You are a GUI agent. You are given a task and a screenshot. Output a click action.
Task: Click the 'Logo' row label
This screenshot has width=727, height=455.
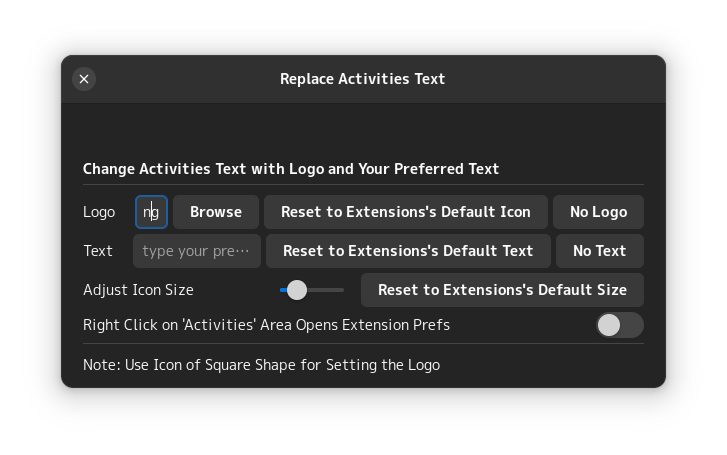click(99, 212)
